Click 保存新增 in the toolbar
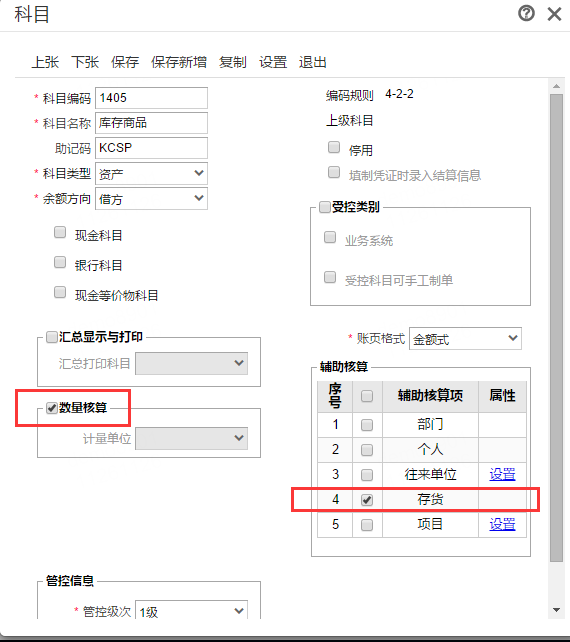Screen dimensions: 570x642 coord(179,62)
